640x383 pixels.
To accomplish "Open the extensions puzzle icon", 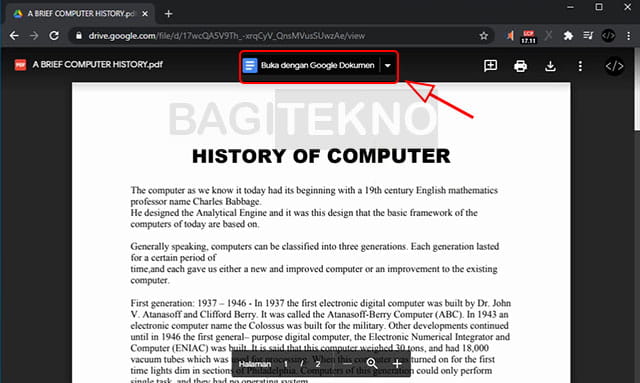I will pyautogui.click(x=568, y=36).
